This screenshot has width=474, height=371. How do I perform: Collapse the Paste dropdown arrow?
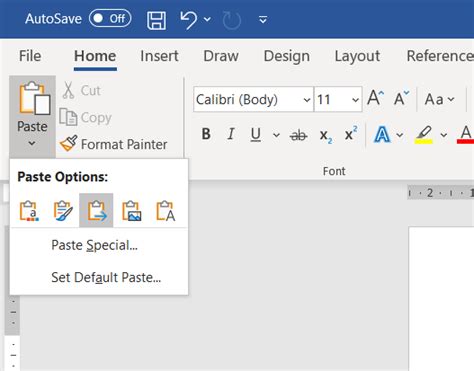(x=32, y=143)
